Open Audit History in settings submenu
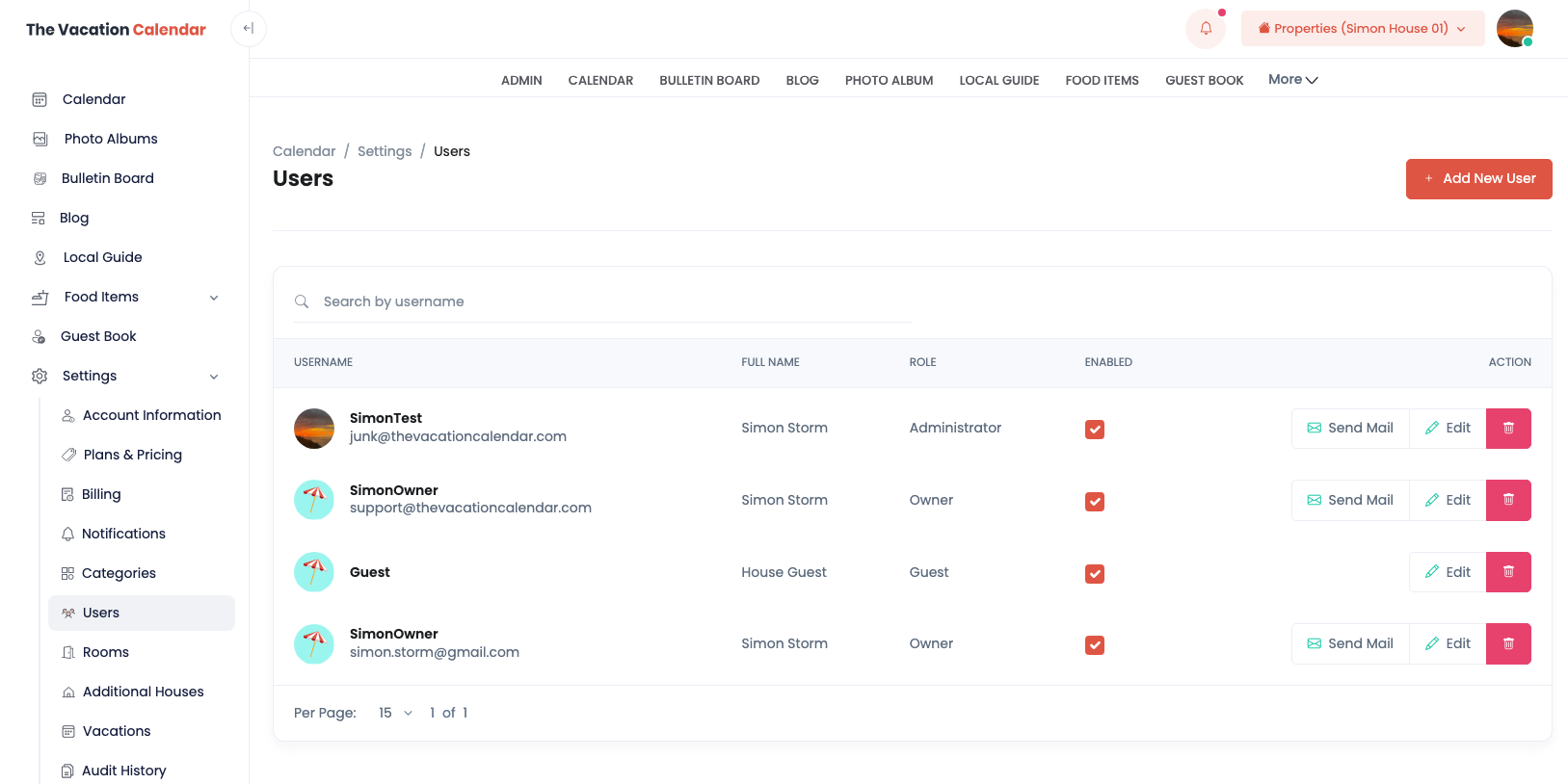This screenshot has width=1568, height=784. (123, 771)
